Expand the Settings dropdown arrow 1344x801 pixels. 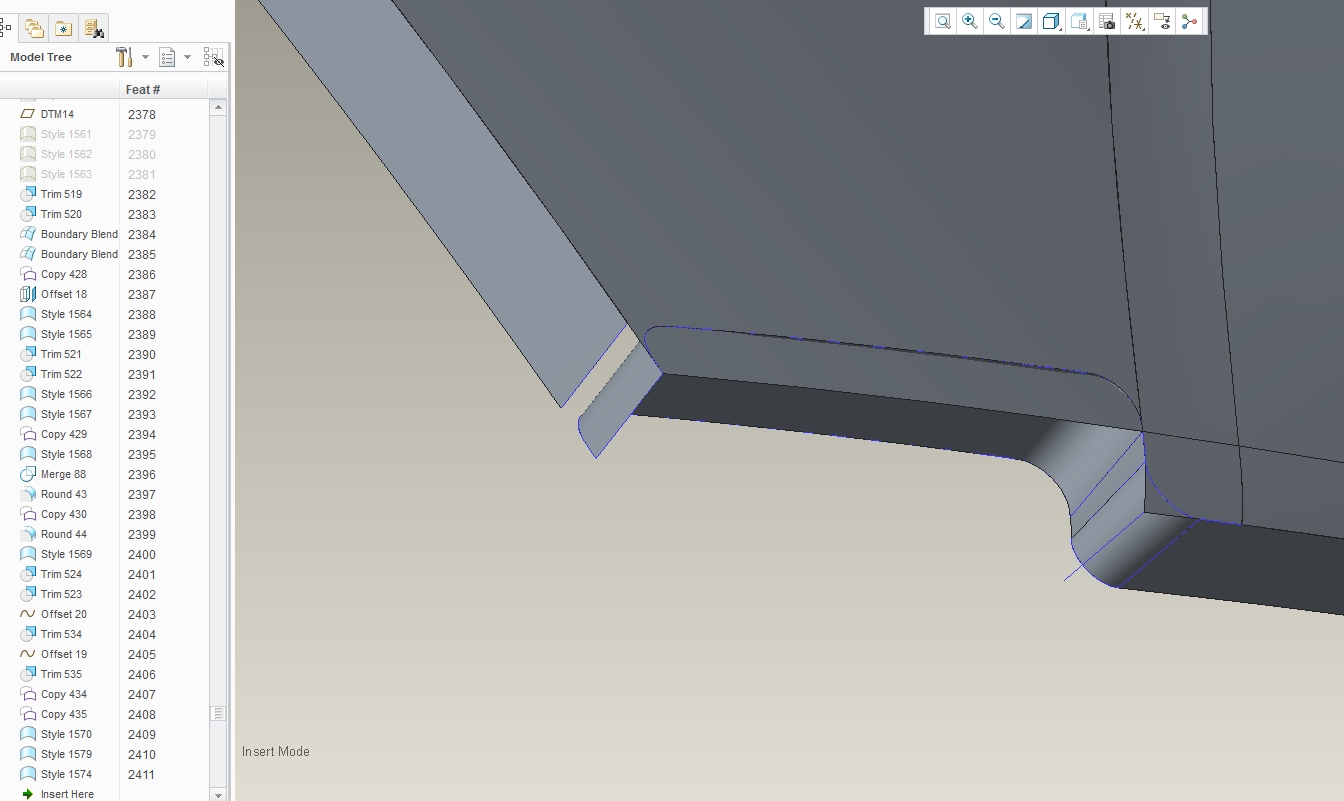coord(146,57)
